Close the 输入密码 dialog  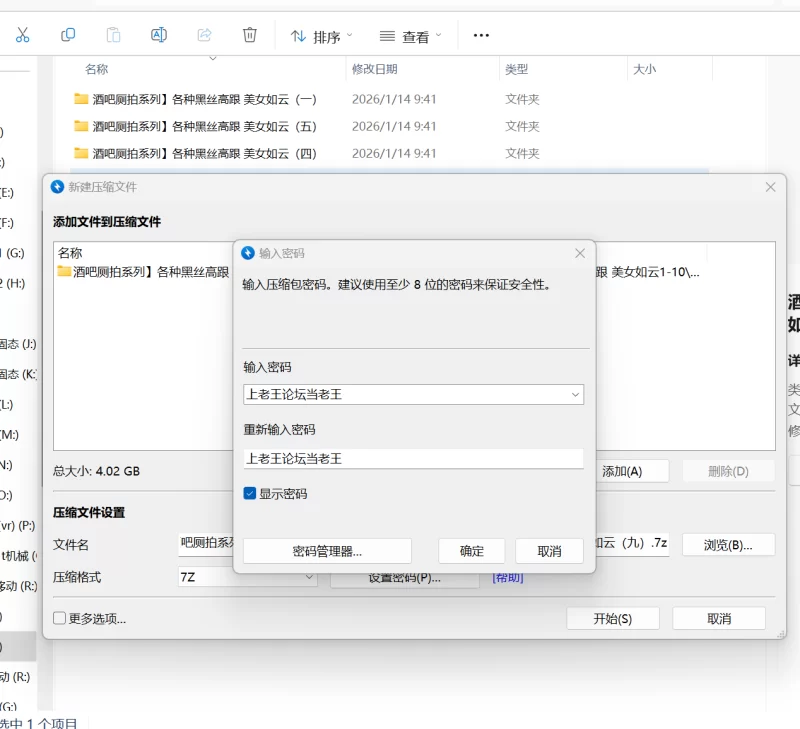[580, 253]
